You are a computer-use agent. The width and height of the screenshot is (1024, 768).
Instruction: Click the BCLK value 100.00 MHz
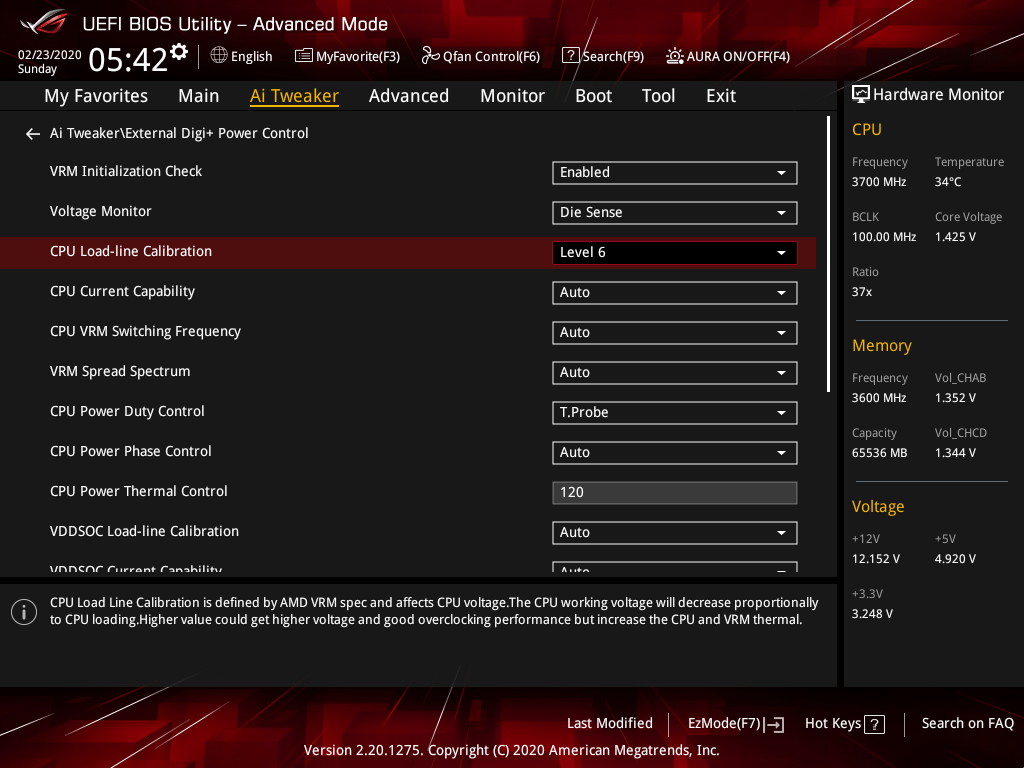(x=884, y=236)
